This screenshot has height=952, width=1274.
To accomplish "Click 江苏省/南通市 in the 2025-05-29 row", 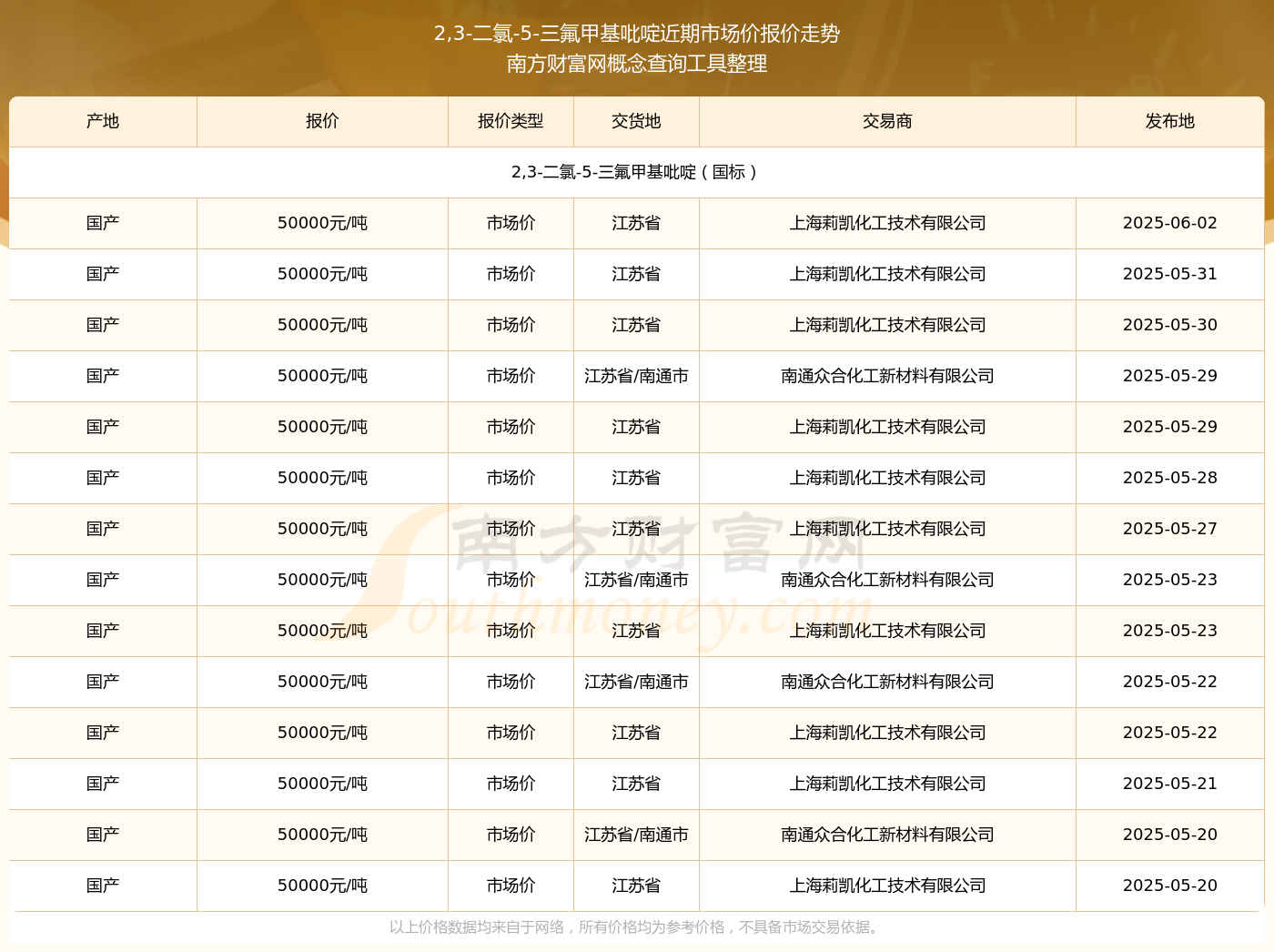I will [636, 376].
